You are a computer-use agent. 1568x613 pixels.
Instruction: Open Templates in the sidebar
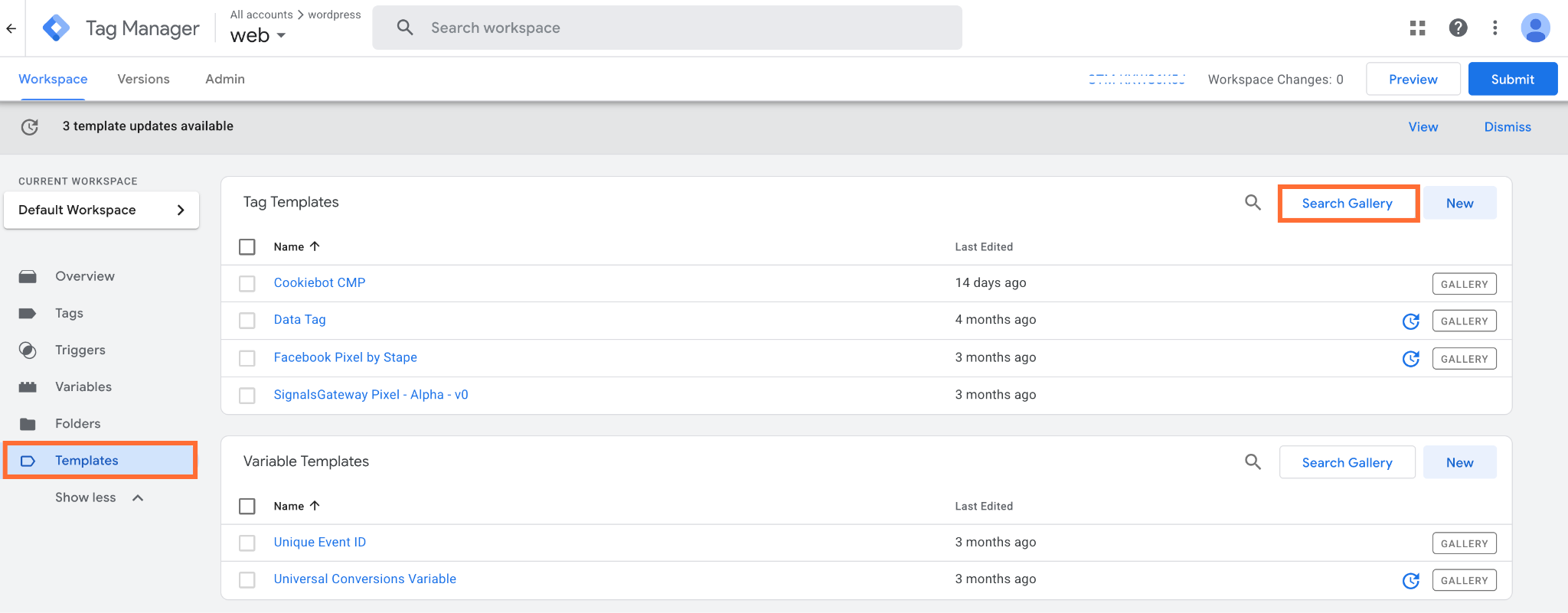pos(101,461)
